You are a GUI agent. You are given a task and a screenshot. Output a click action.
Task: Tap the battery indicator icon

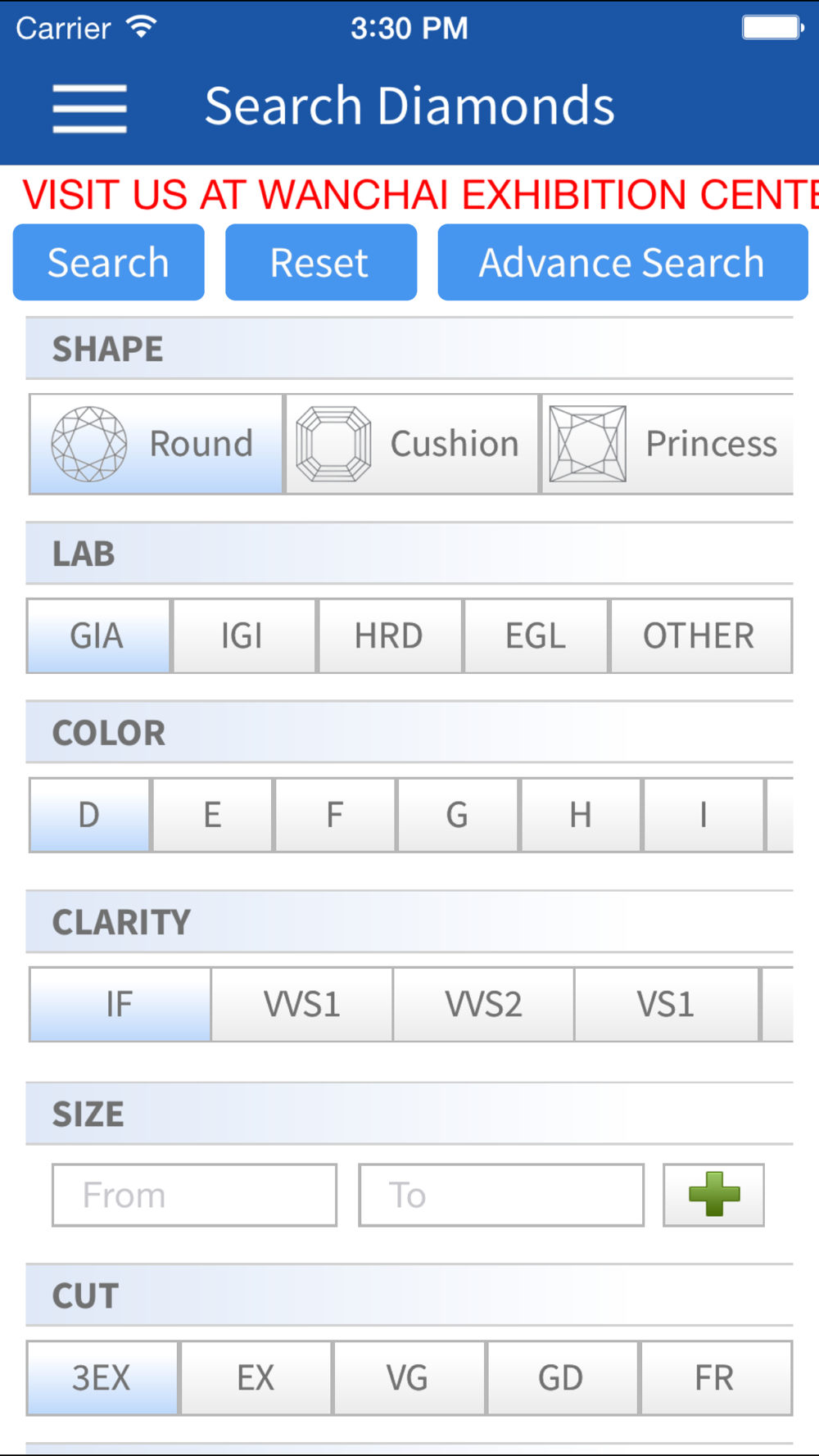[x=771, y=28]
